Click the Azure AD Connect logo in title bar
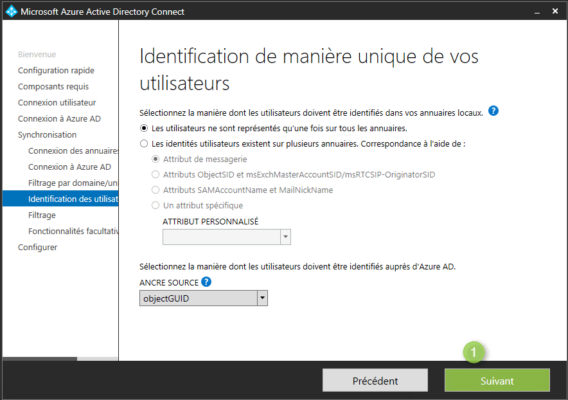568x400 pixels. [11, 12]
